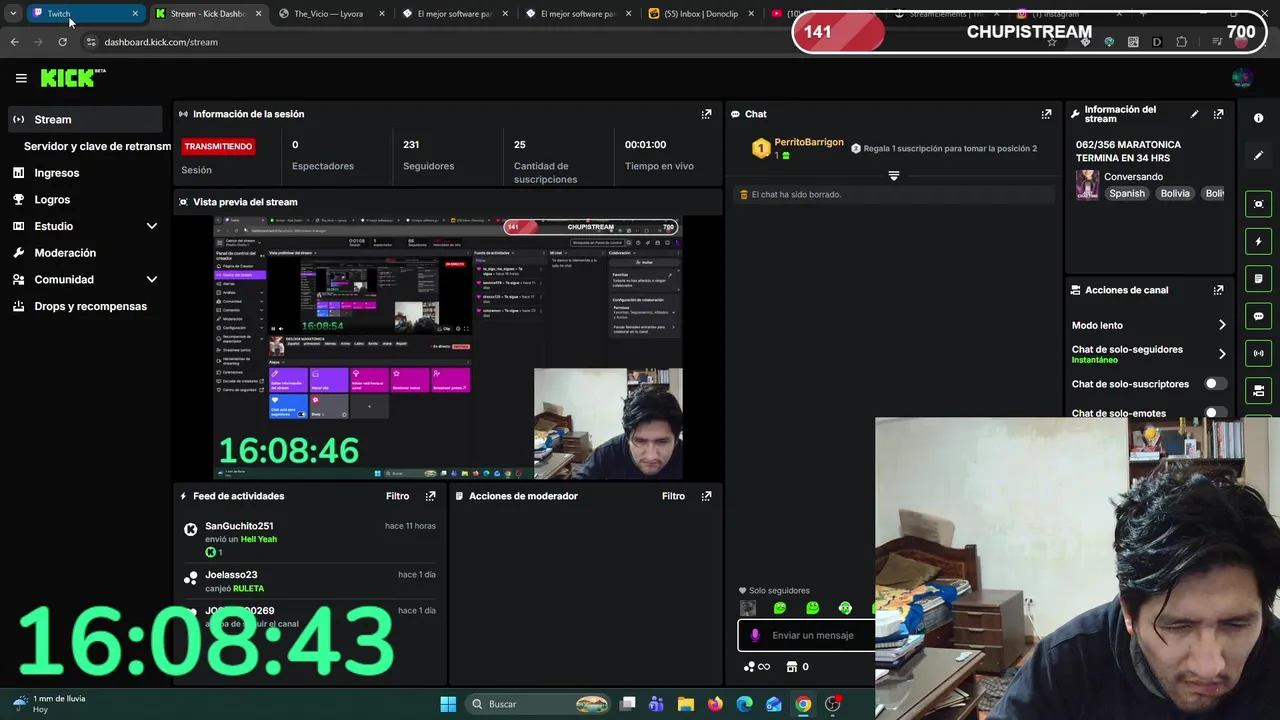Click the pencil icon in the right rail
Viewport: 1280px width, 720px height.
pos(1258,156)
